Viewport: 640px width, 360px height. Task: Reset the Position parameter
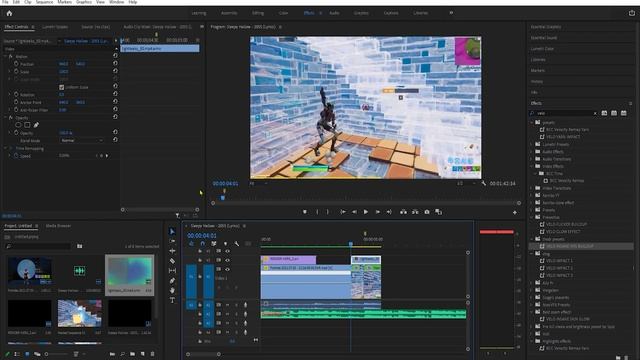point(115,63)
